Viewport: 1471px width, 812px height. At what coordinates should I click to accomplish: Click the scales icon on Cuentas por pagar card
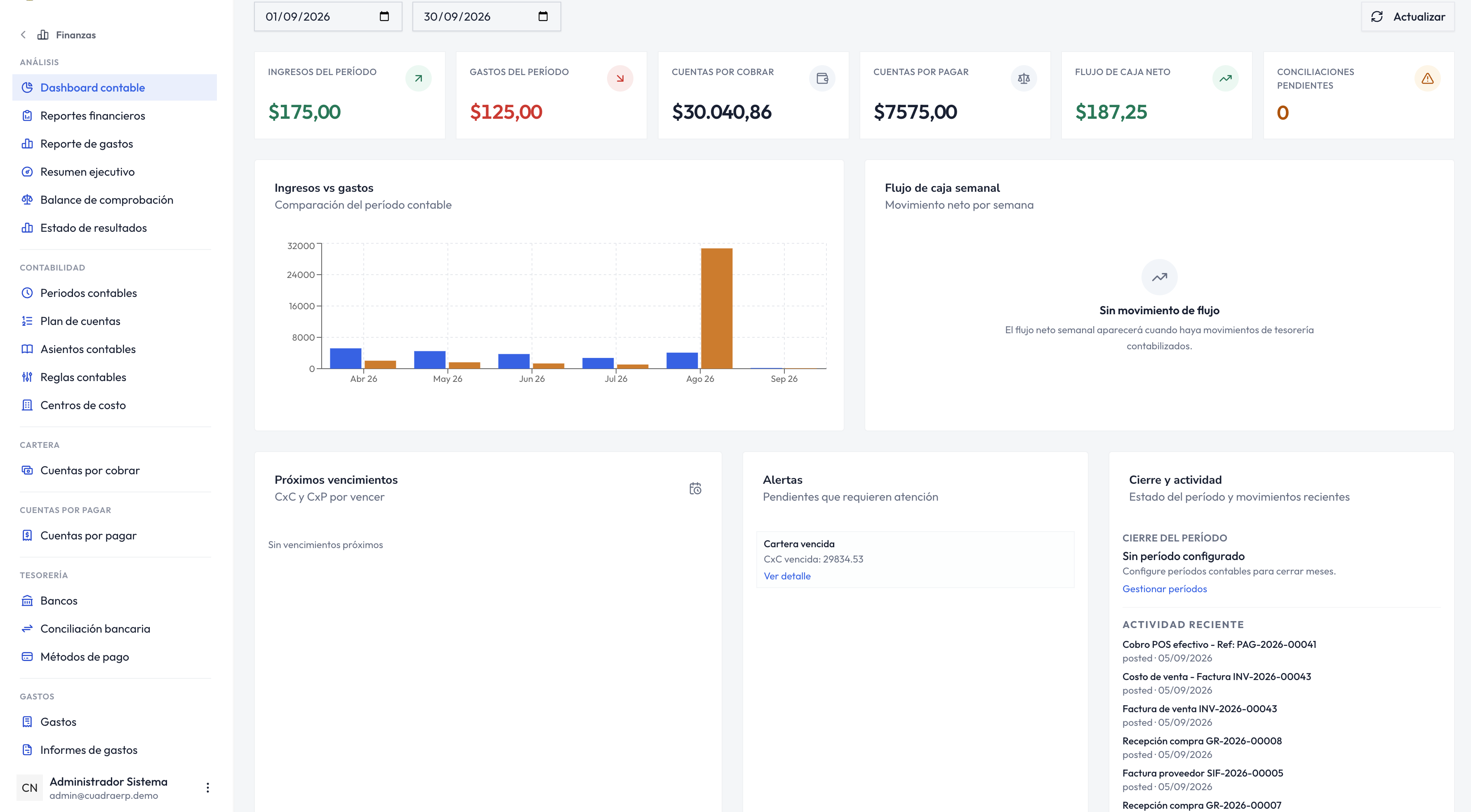click(1024, 78)
